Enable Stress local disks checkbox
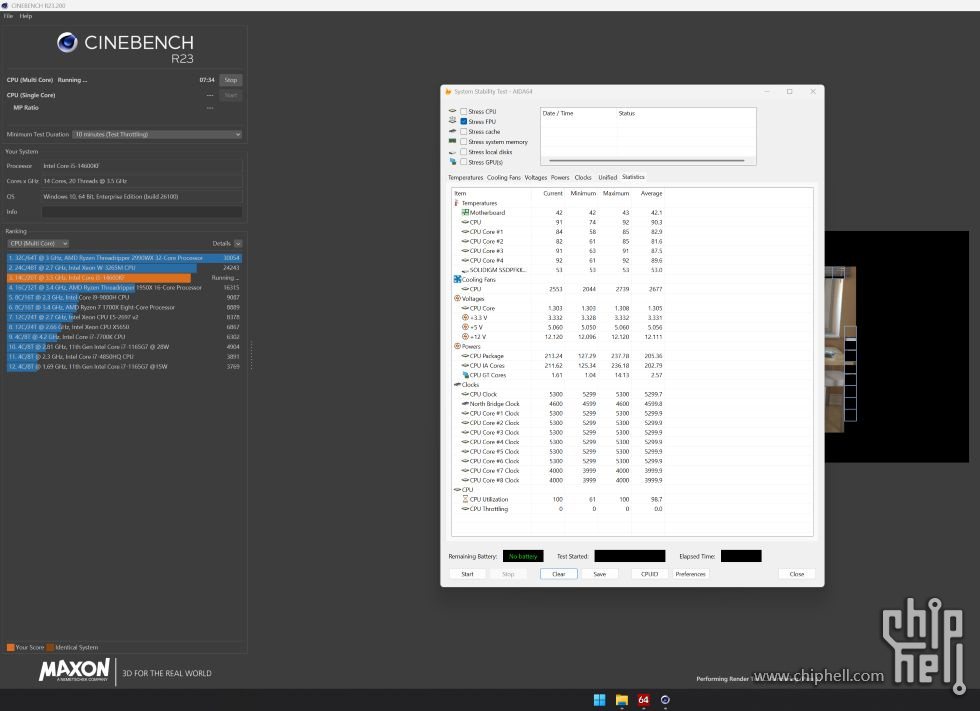 [x=464, y=152]
